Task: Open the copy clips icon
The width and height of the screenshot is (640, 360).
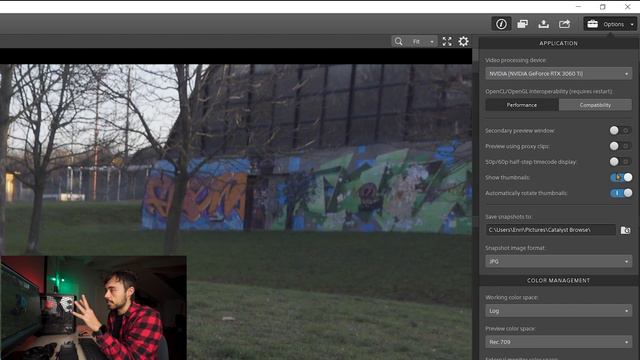Action: point(522,24)
